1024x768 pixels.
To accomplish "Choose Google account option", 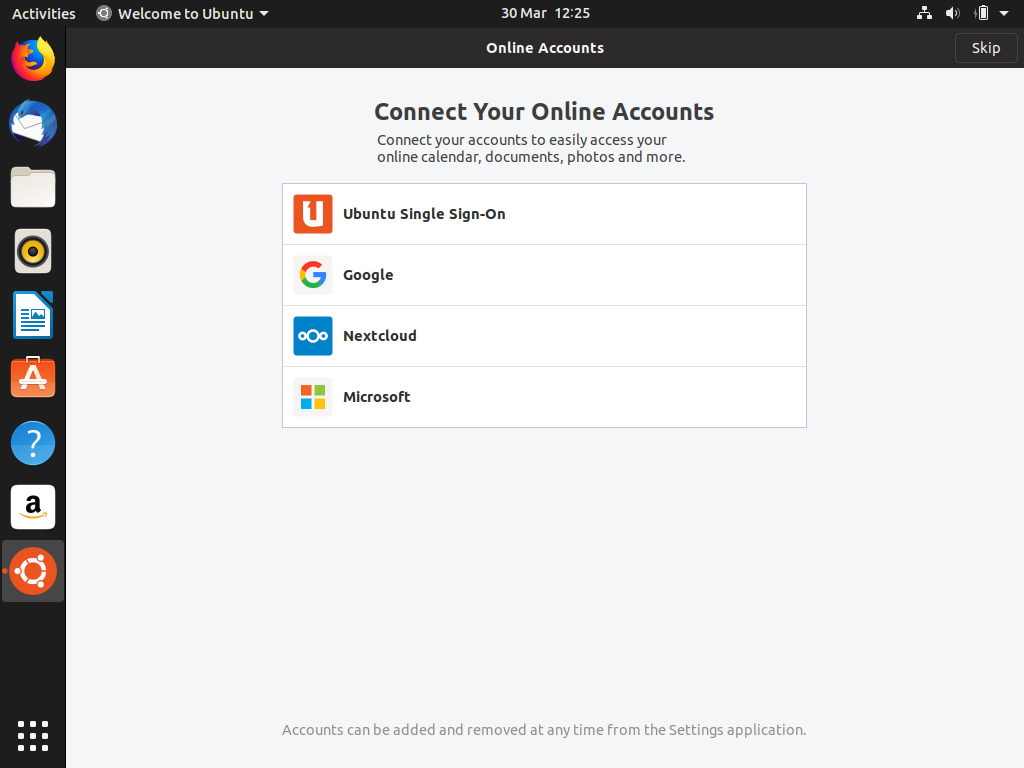I will pyautogui.click(x=544, y=275).
